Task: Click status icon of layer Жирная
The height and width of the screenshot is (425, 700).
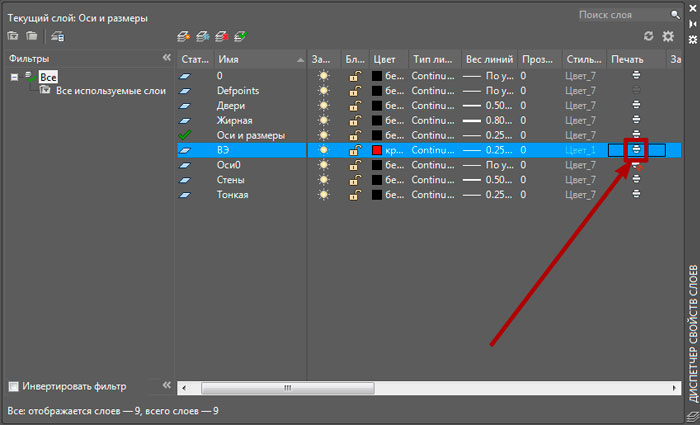Action: click(184, 121)
